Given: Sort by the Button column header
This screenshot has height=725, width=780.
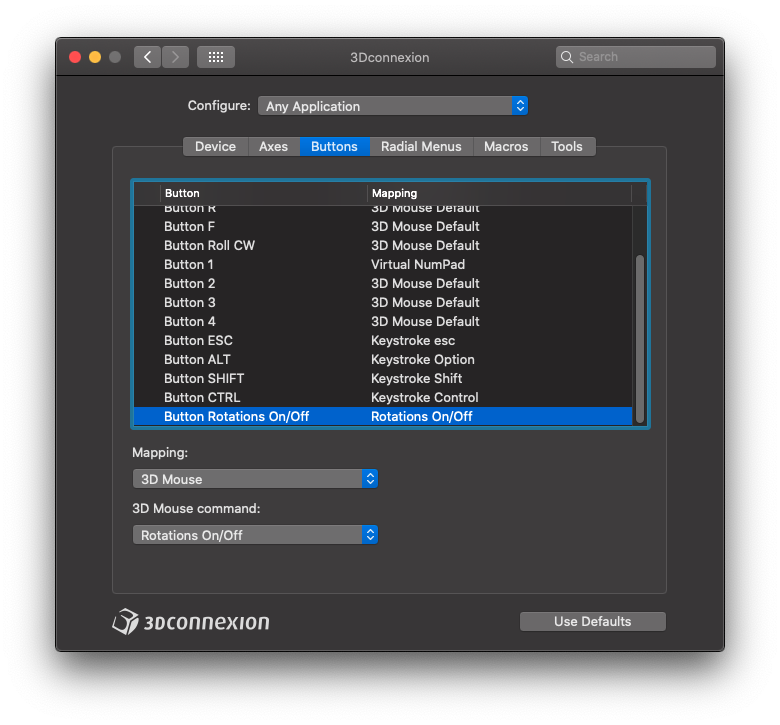Looking at the screenshot, I should click(264, 193).
